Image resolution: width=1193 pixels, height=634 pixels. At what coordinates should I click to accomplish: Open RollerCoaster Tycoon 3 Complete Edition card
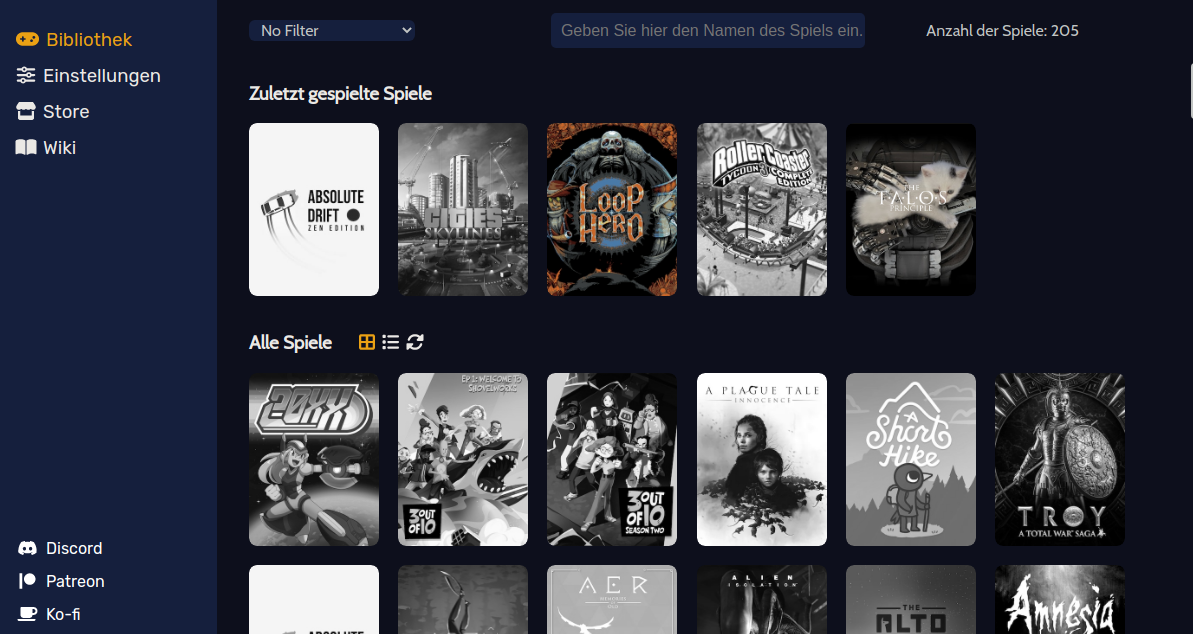point(762,209)
